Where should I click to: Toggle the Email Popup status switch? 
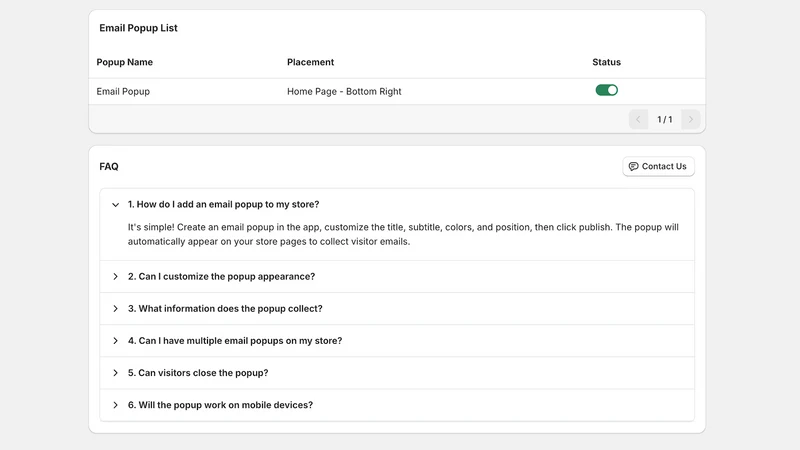click(606, 90)
